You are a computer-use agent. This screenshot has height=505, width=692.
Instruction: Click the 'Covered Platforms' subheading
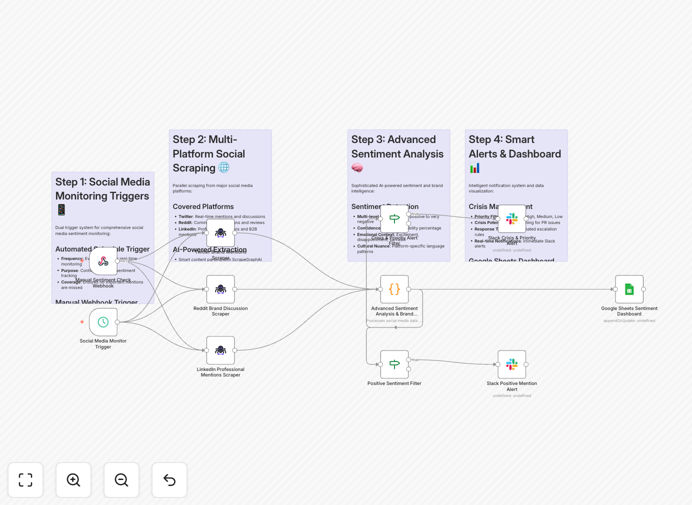click(203, 207)
